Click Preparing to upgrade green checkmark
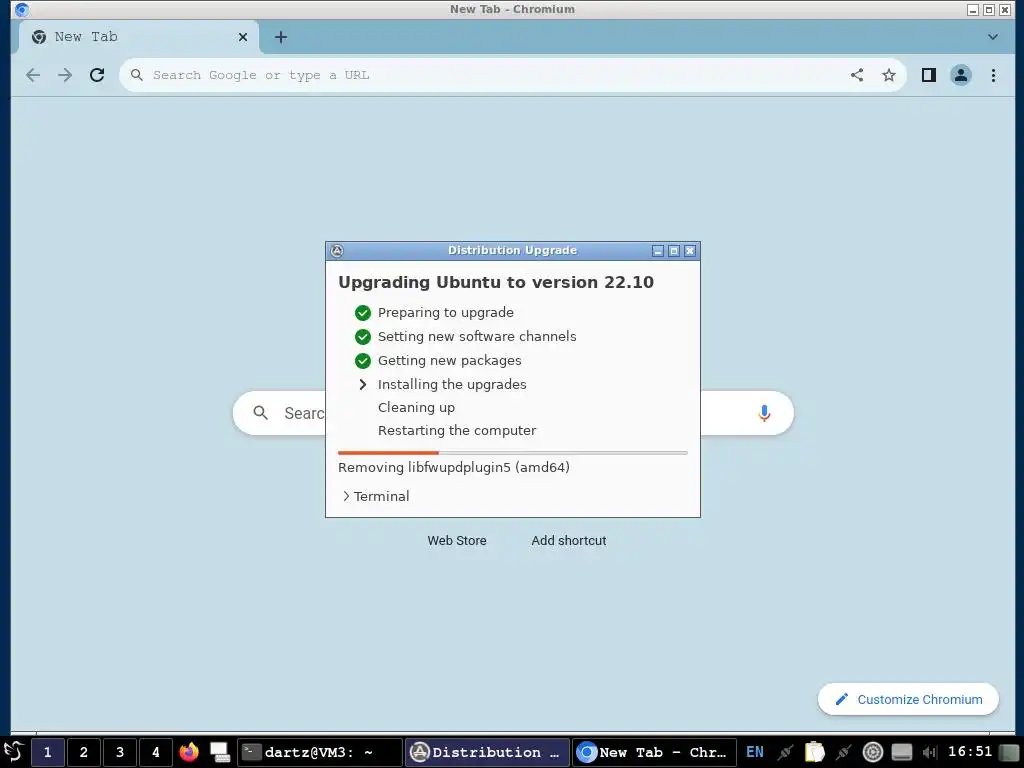 tap(363, 313)
